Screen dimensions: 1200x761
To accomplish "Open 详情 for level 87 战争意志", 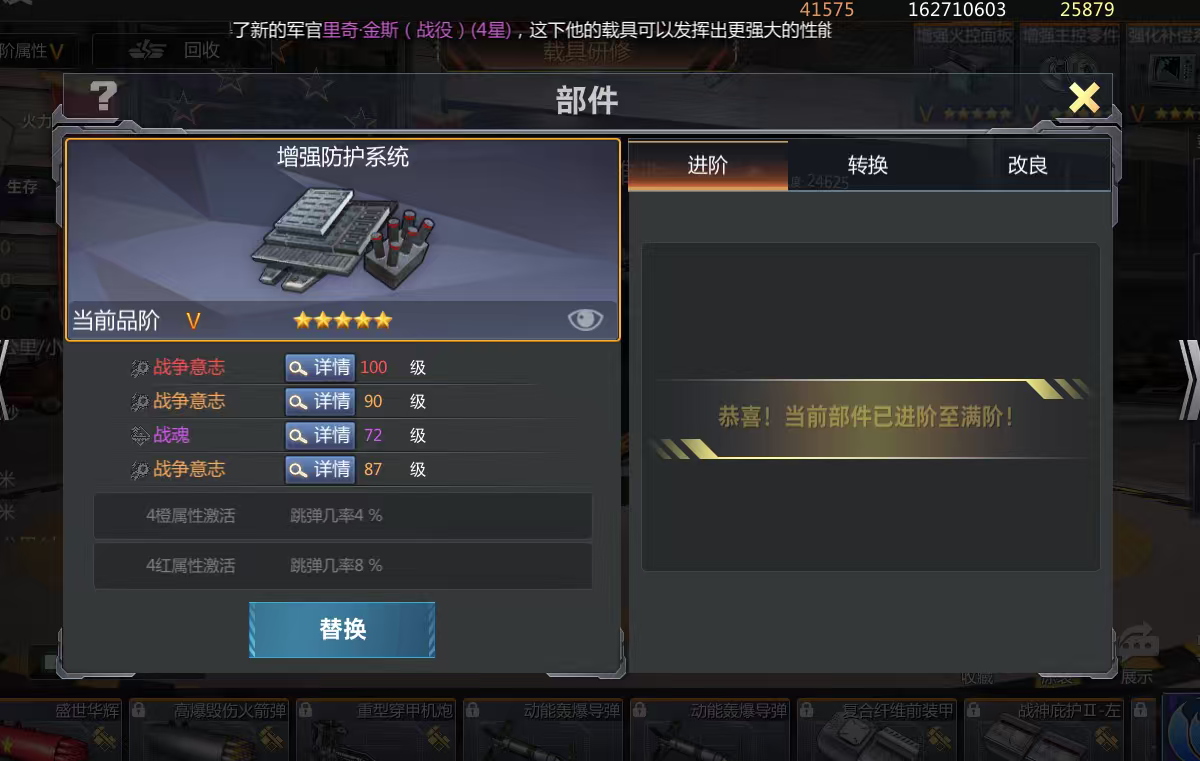I will click(x=319, y=469).
